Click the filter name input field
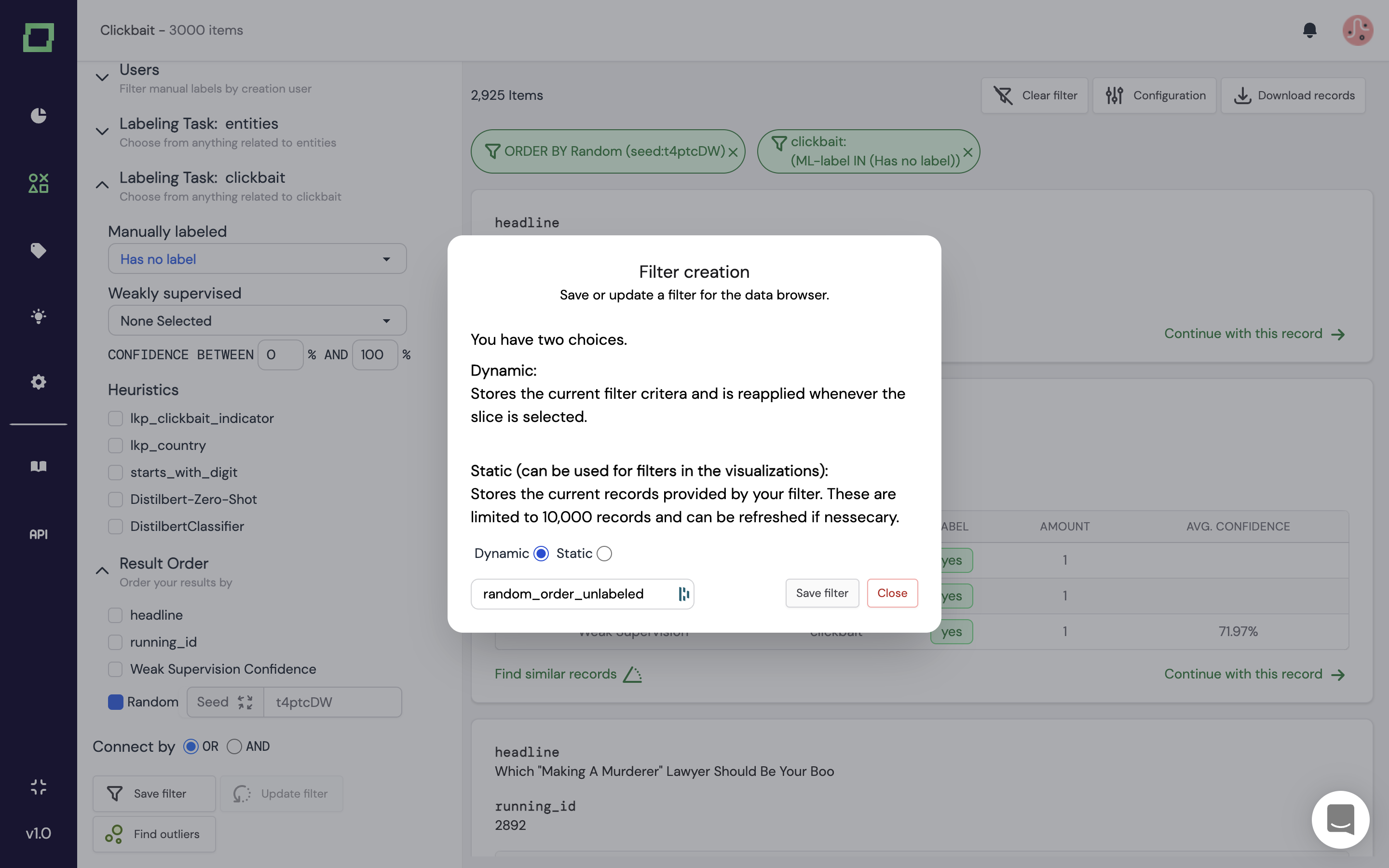1389x868 pixels. tap(574, 594)
